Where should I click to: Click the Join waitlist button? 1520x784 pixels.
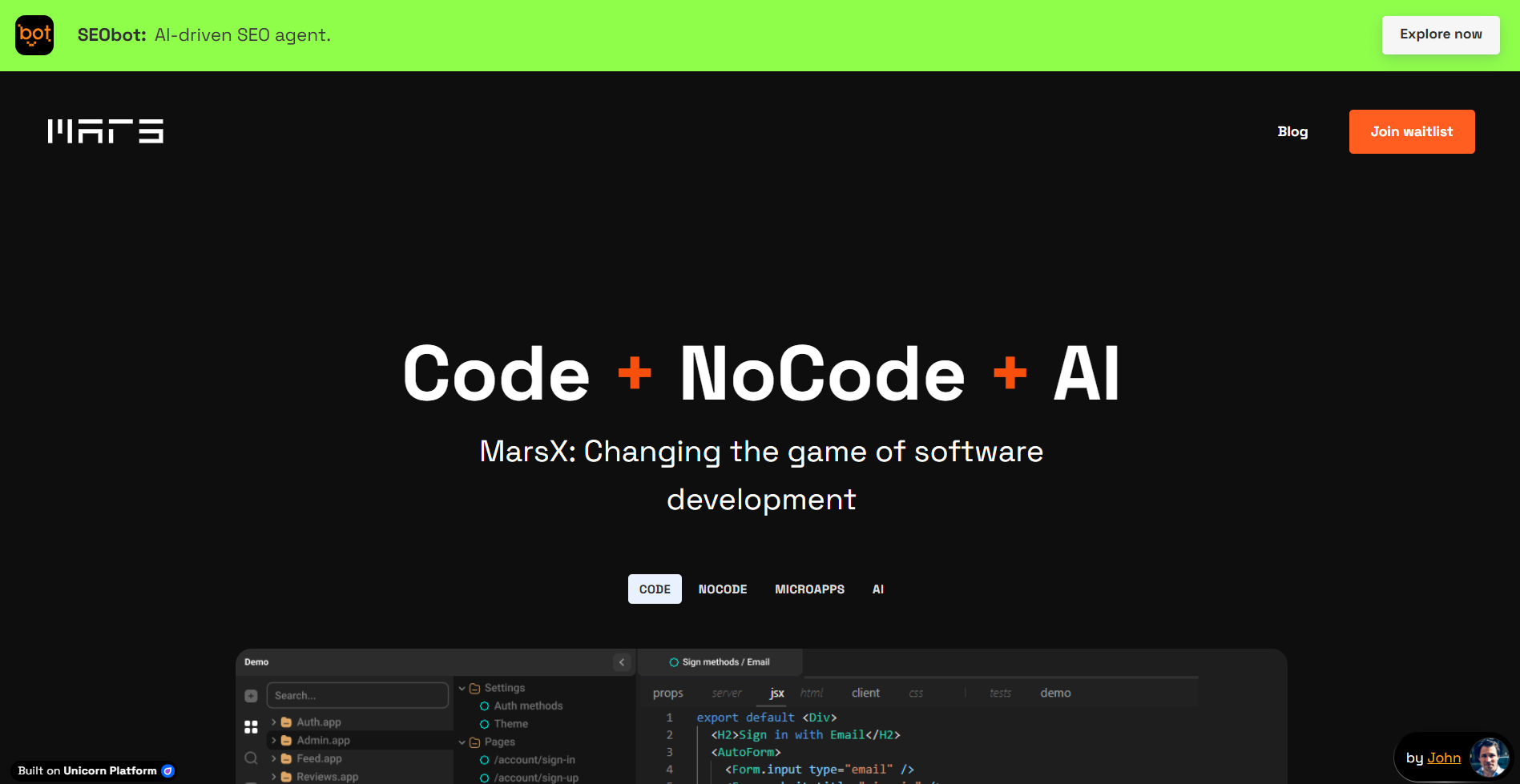1412,131
